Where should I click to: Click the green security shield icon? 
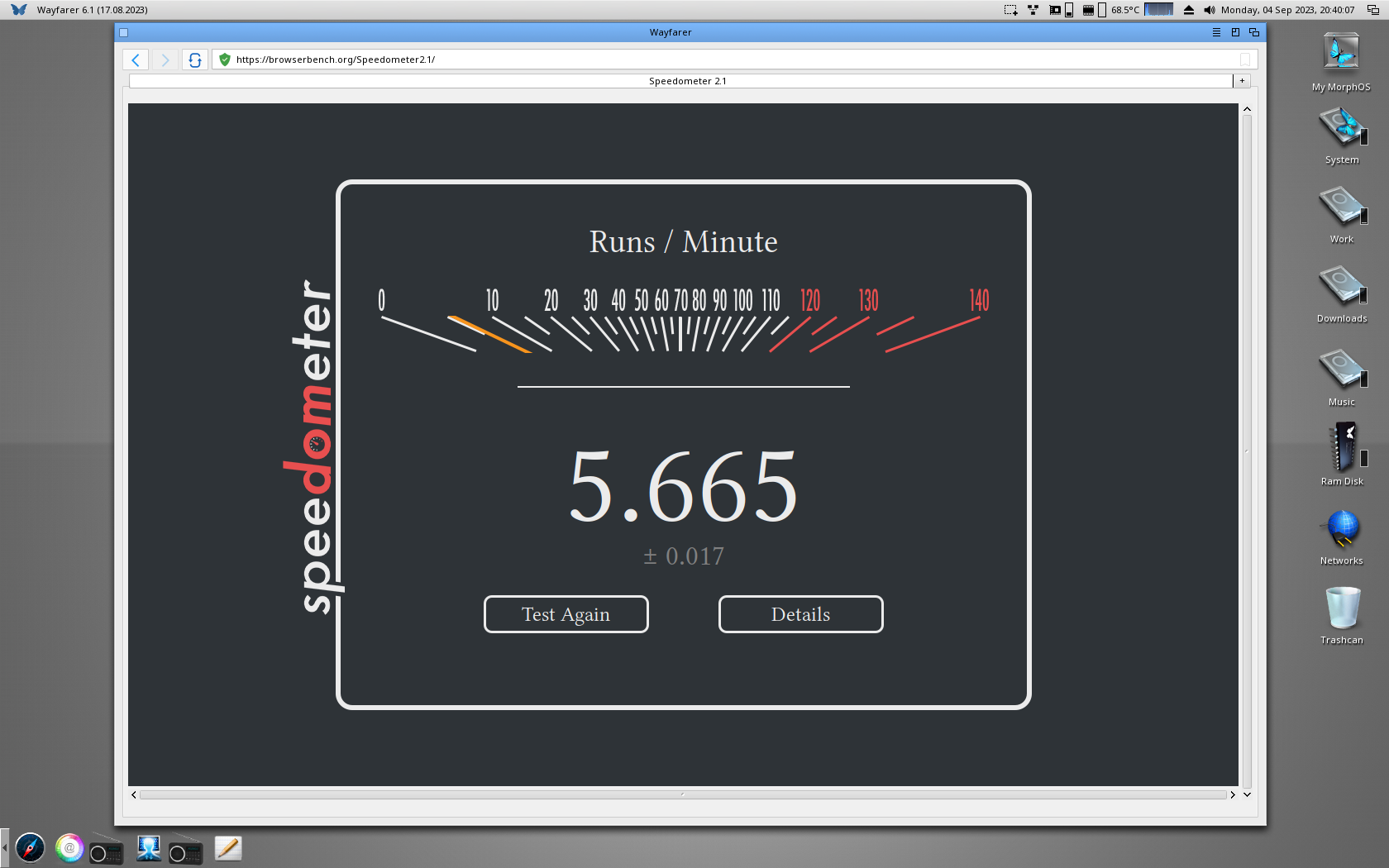(225, 60)
